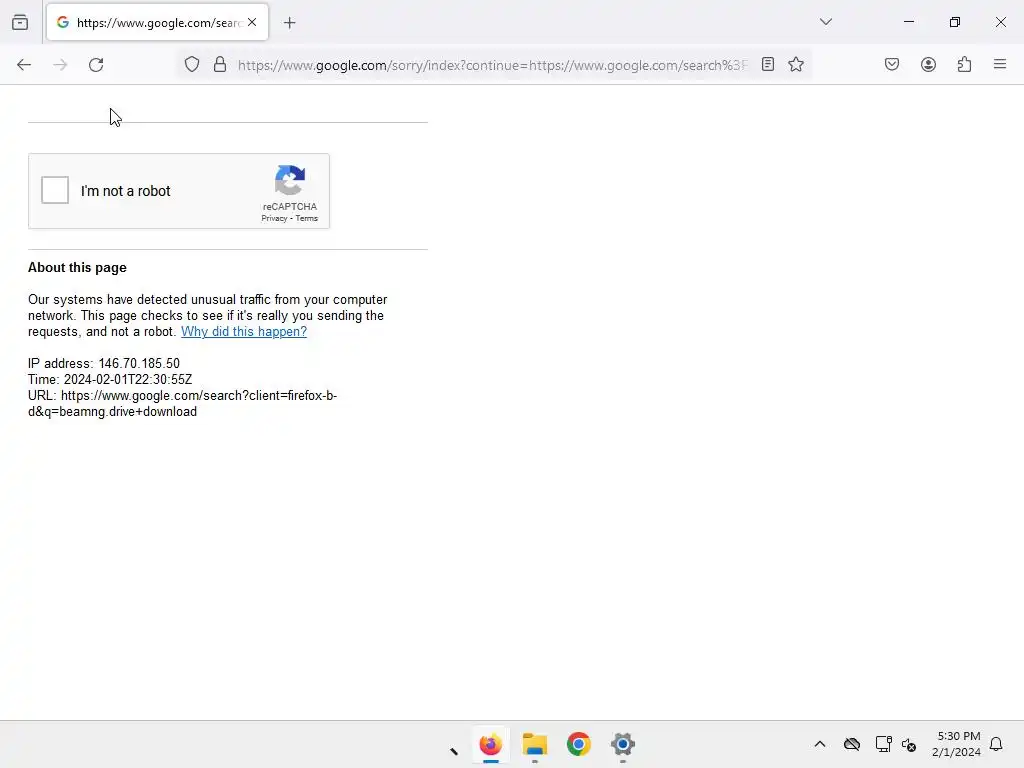Open the extensions panel
The height and width of the screenshot is (768, 1024).
click(964, 64)
